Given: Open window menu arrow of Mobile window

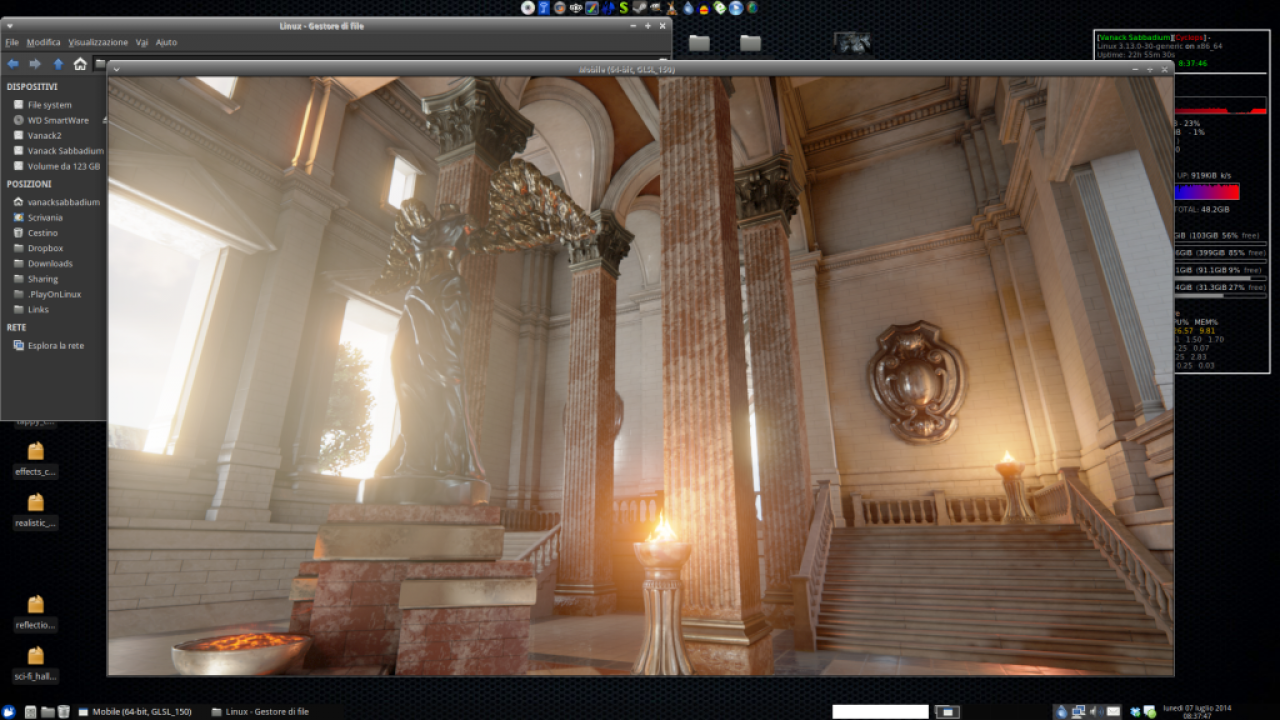Looking at the screenshot, I should (x=117, y=70).
